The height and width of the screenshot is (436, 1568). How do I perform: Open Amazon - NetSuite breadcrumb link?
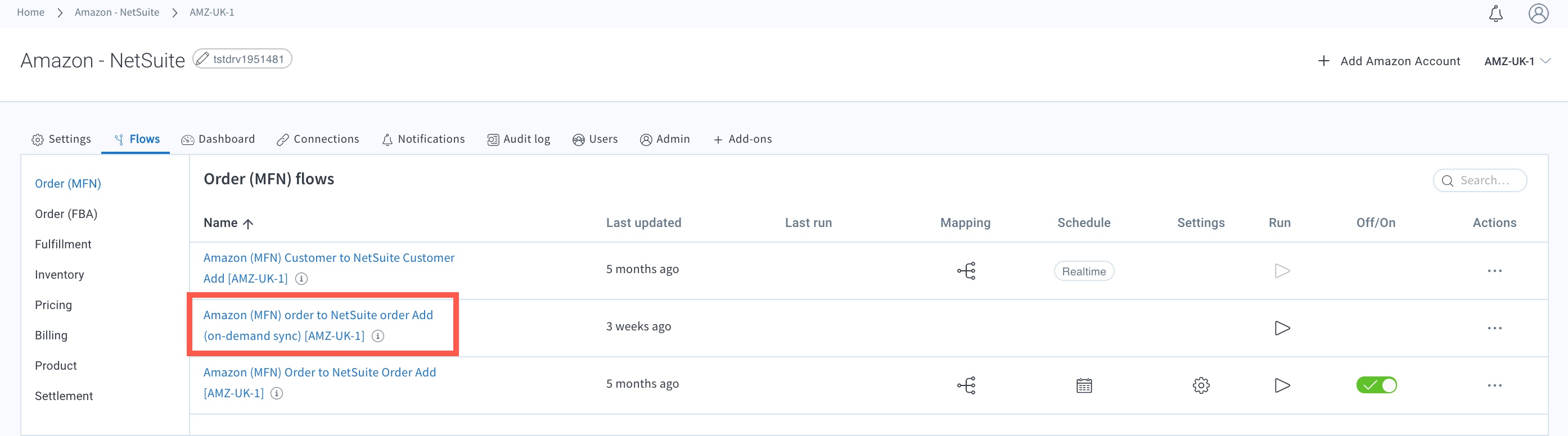117,12
